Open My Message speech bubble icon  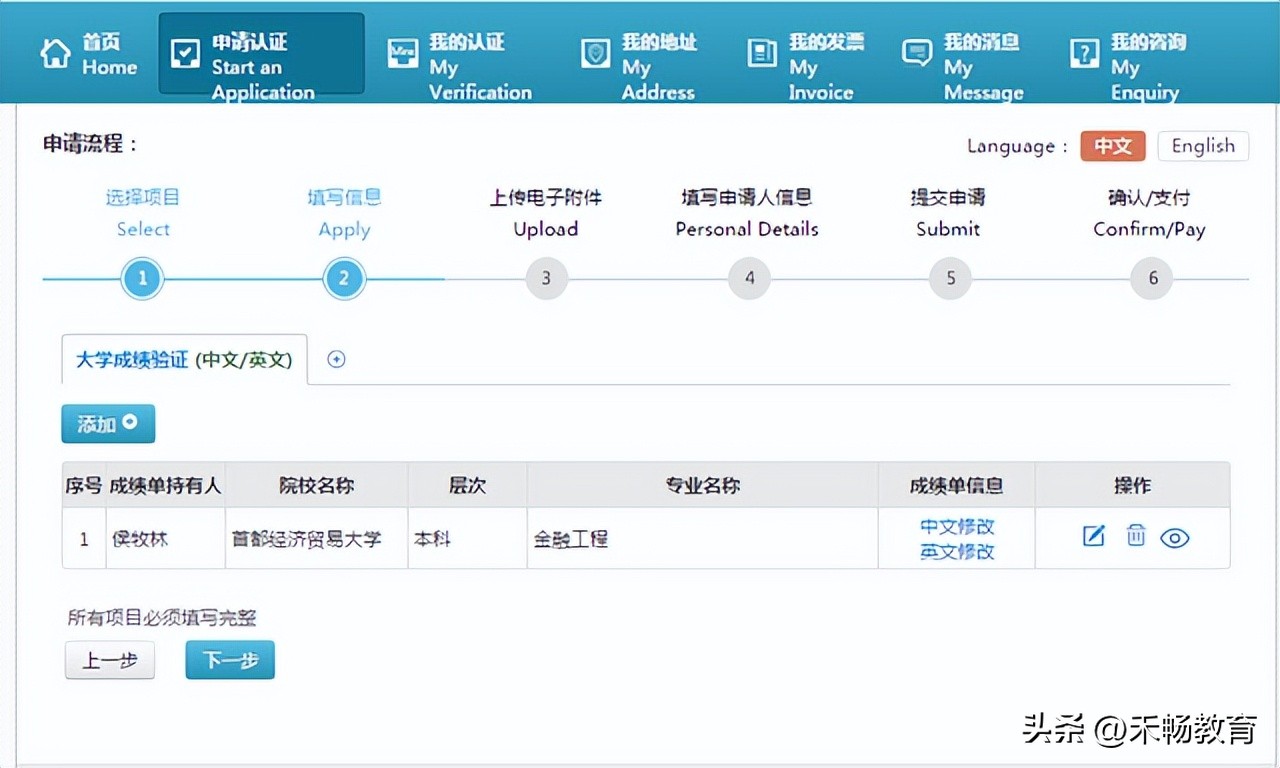point(915,51)
